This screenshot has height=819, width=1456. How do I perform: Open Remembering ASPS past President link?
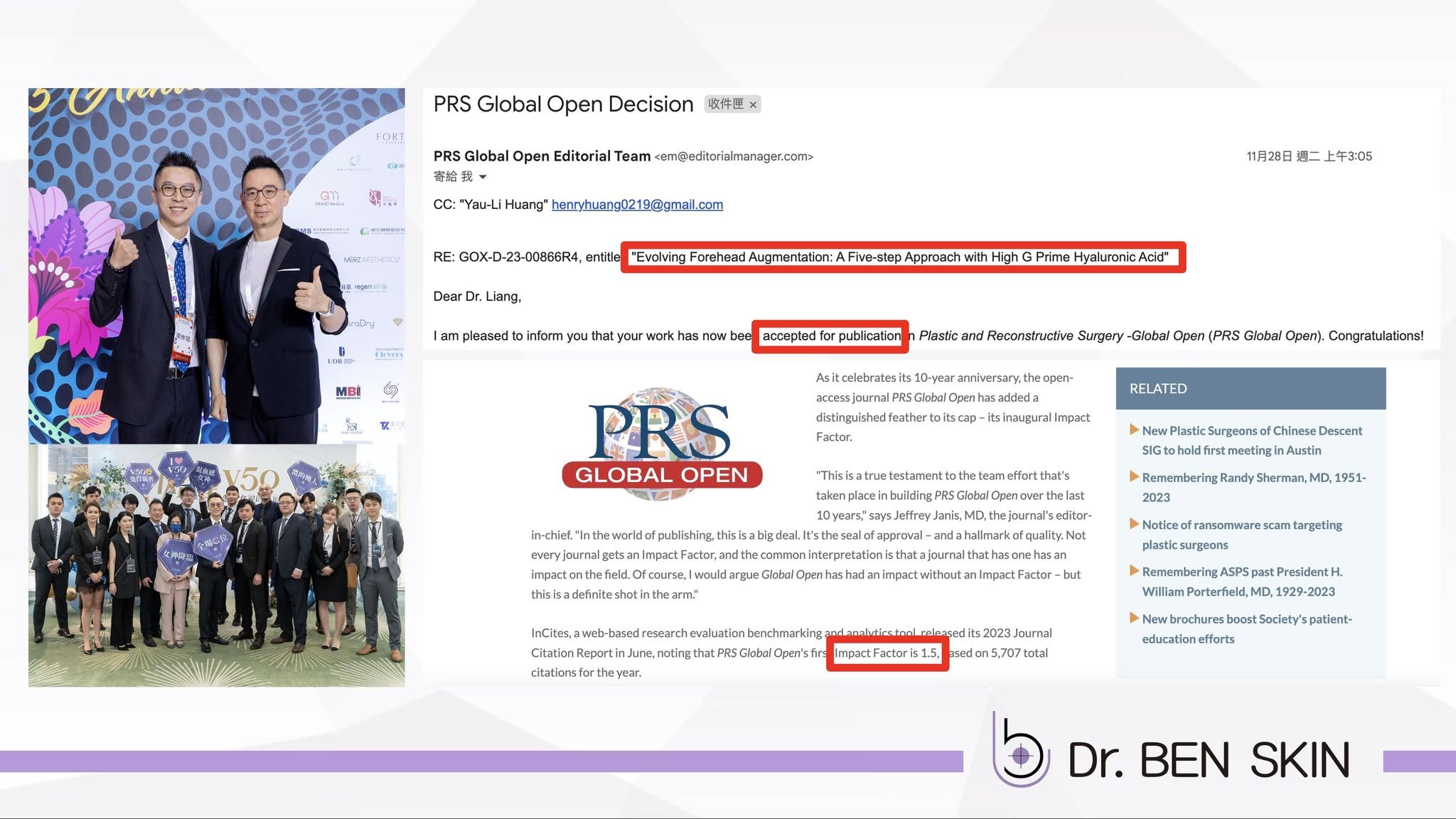(1242, 582)
